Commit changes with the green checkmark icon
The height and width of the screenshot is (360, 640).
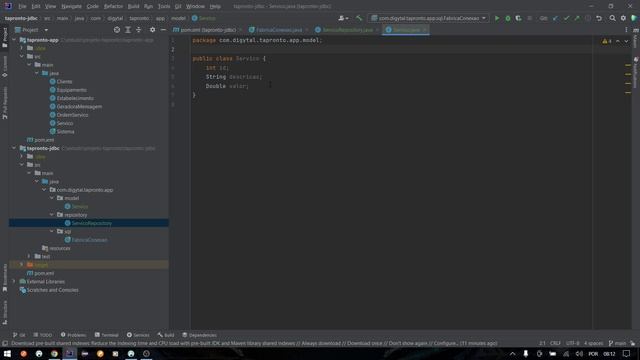tap(566, 18)
